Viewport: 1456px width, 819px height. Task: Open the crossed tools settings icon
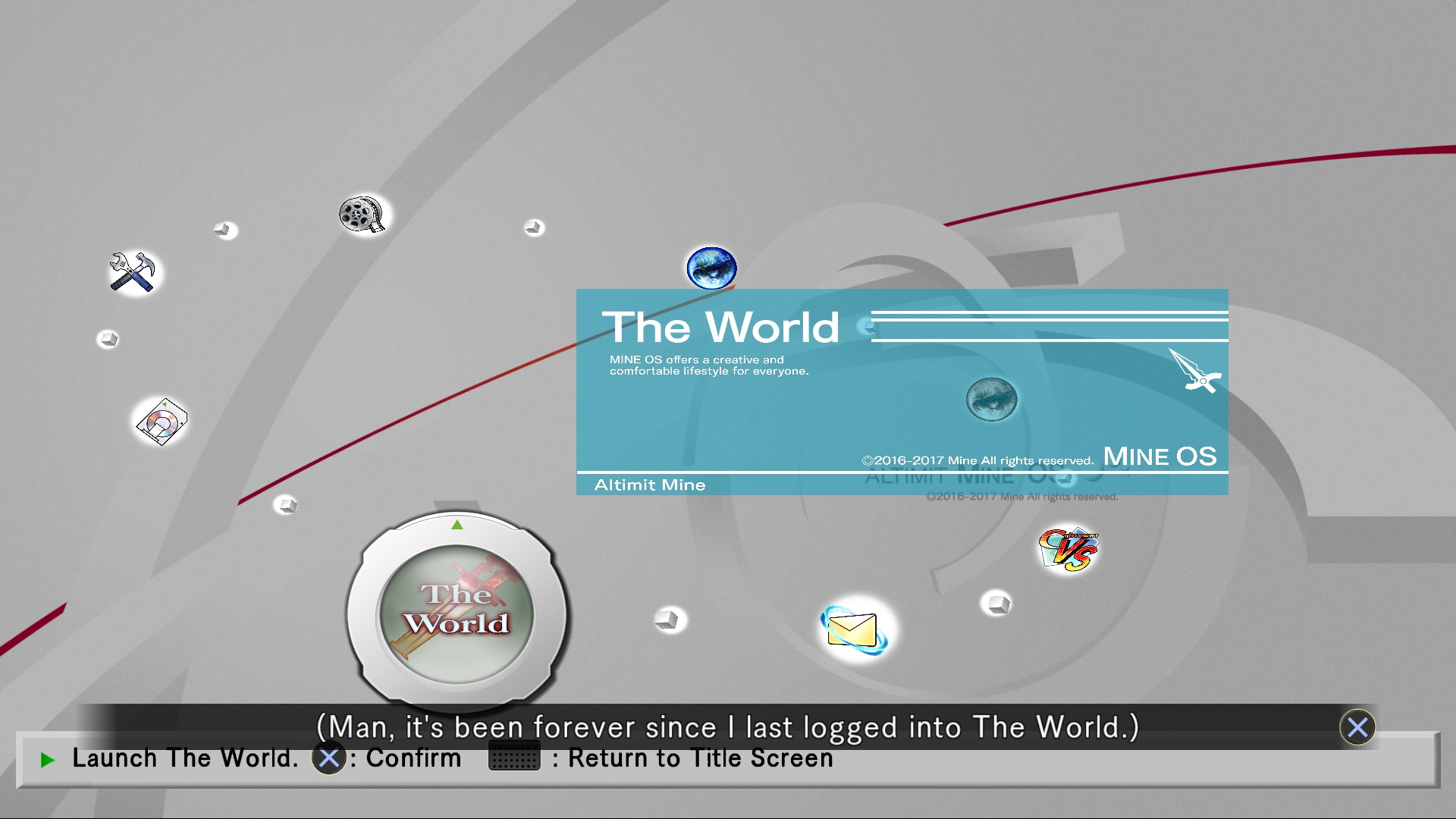(x=133, y=271)
